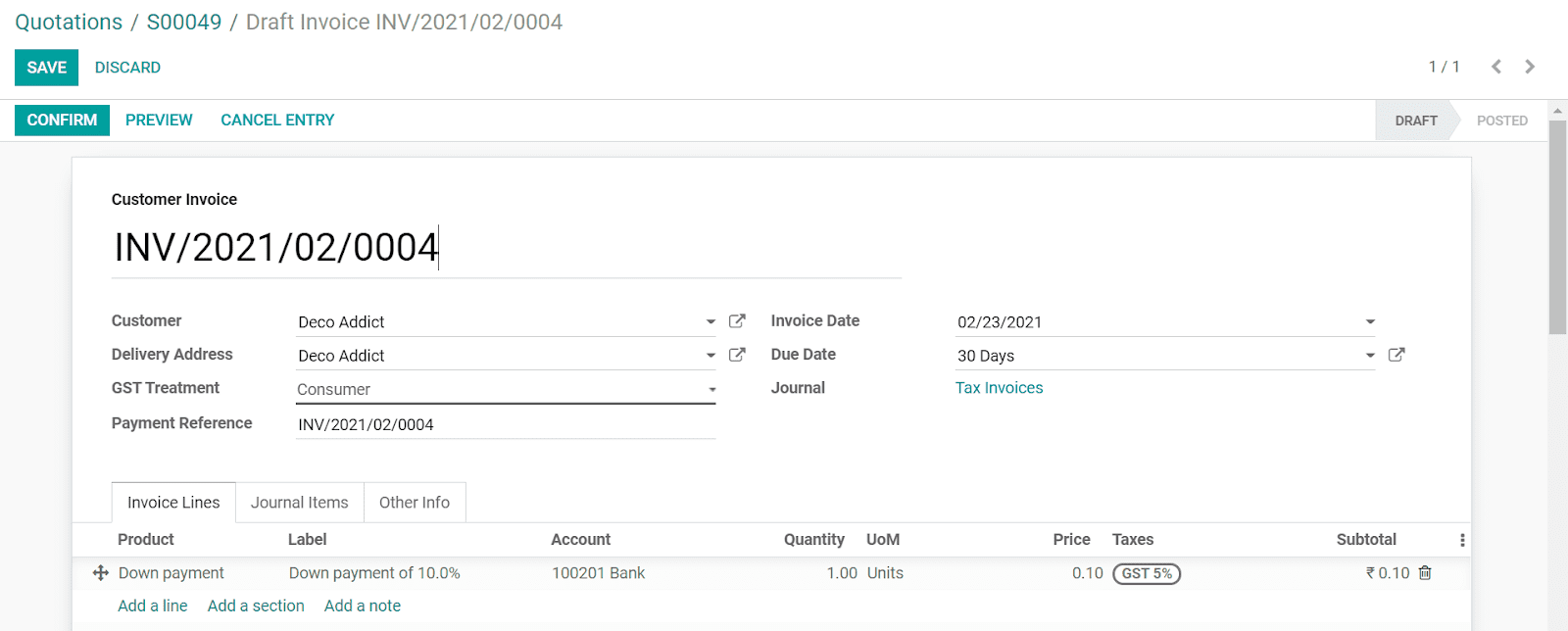Open Due Date payment terms external link
1568x631 pixels.
pyautogui.click(x=1396, y=355)
